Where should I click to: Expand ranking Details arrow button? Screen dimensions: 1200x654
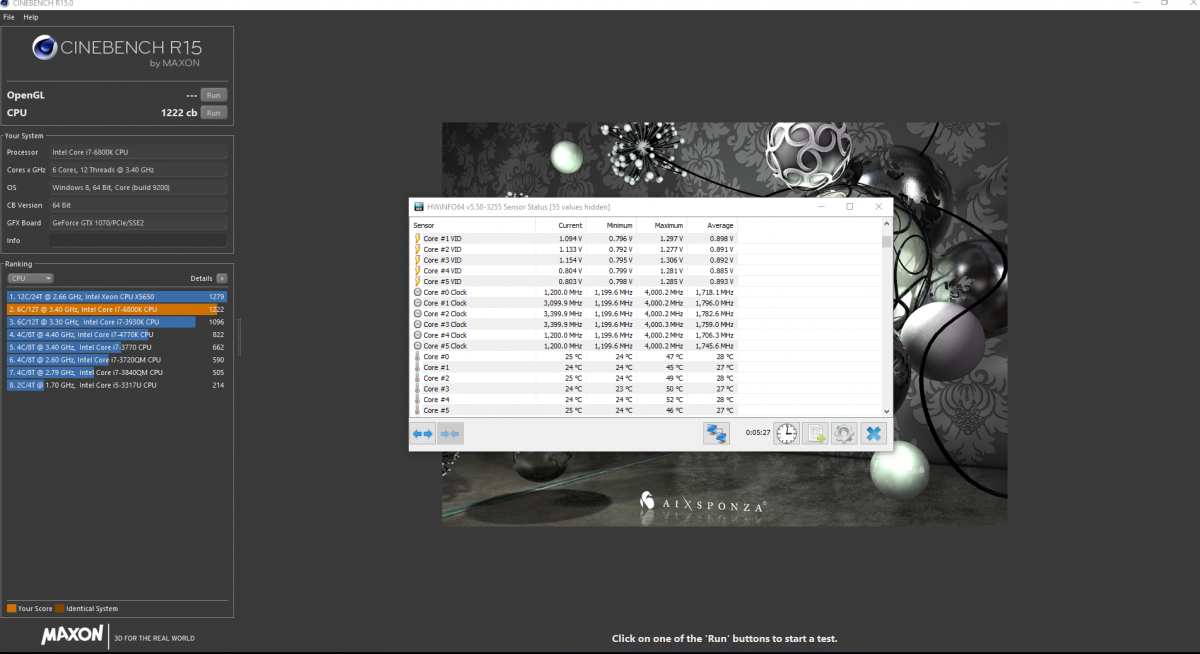tap(222, 278)
